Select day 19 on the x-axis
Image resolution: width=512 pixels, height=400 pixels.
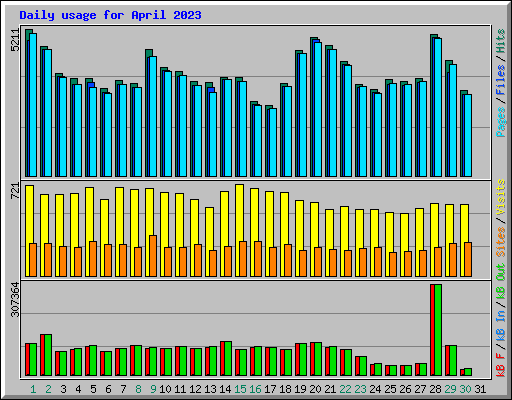[x=300, y=389]
